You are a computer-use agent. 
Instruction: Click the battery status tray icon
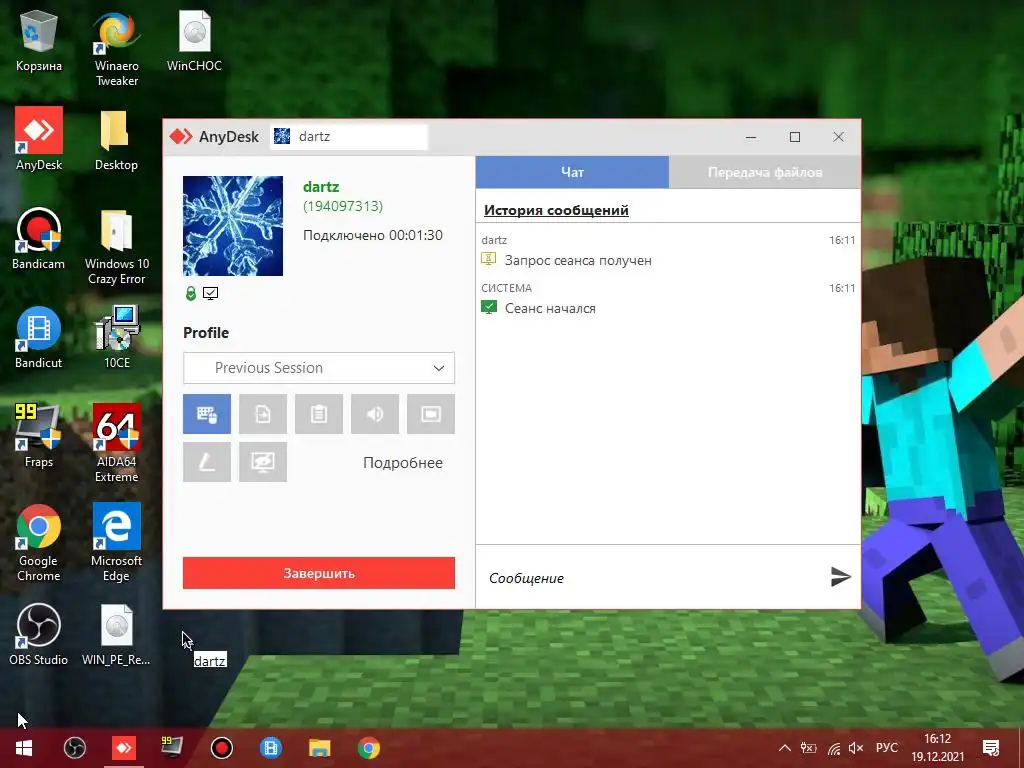[808, 748]
